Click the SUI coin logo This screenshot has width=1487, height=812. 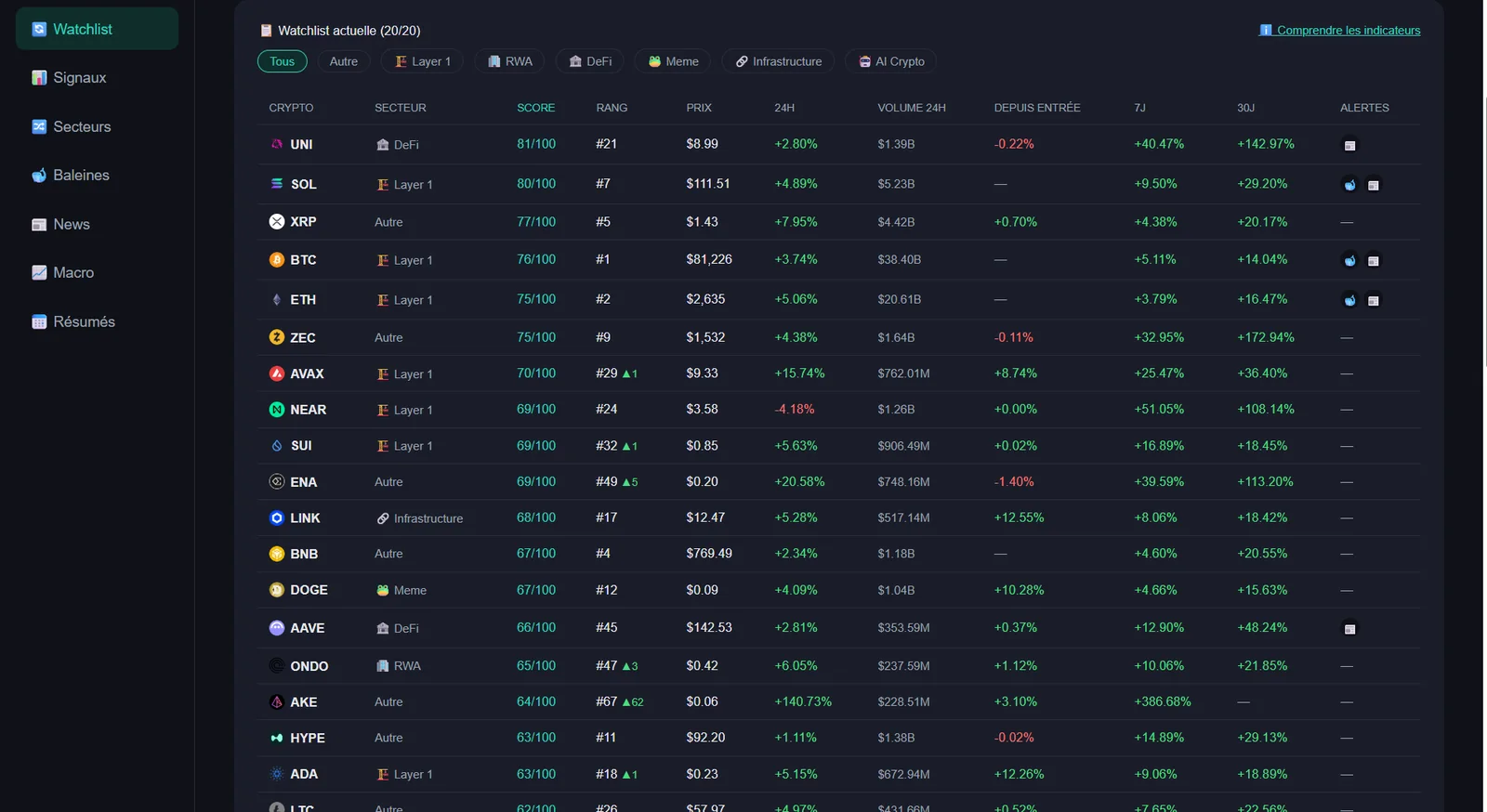tap(276, 446)
